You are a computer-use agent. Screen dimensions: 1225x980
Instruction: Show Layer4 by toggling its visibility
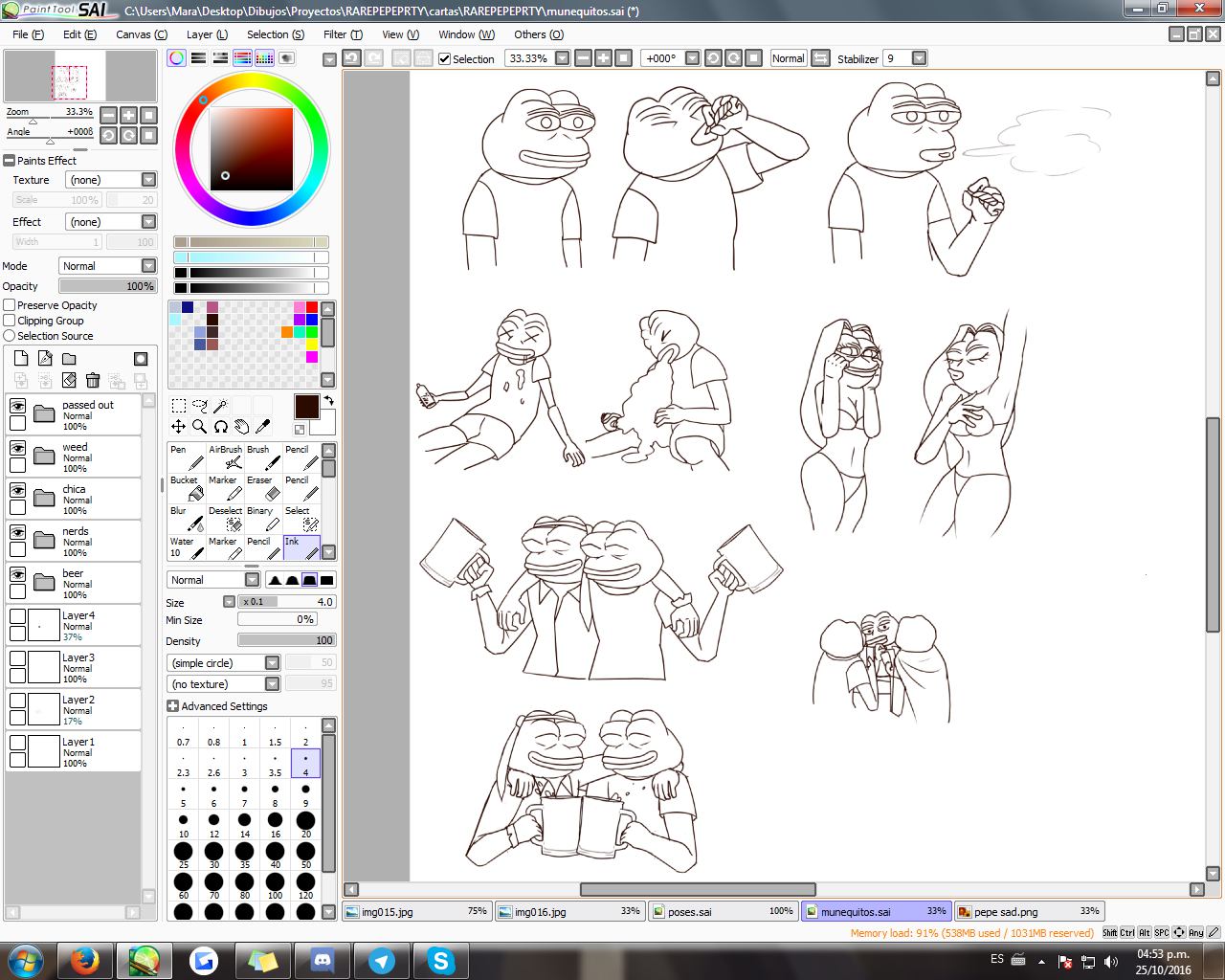pyautogui.click(x=17, y=616)
